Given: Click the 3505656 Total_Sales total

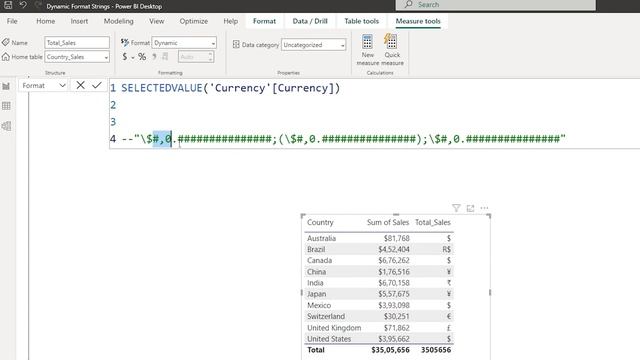Looking at the screenshot, I should [x=436, y=350].
